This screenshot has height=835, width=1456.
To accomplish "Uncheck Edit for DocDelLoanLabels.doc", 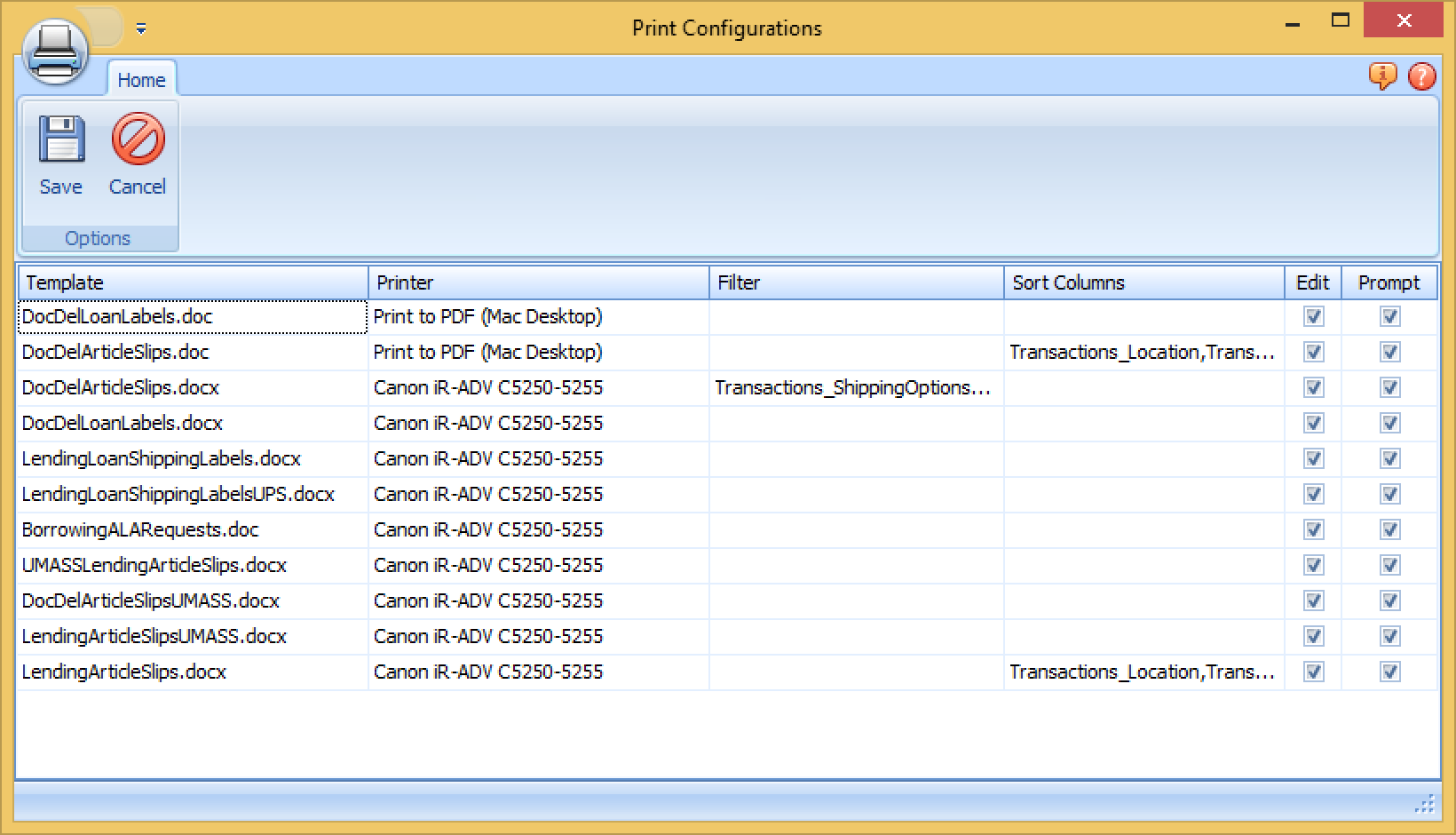I will coord(1313,316).
